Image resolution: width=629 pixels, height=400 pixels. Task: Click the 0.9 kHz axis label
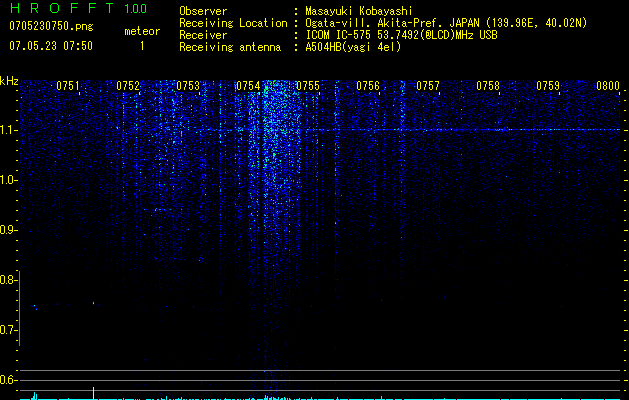coord(7,230)
